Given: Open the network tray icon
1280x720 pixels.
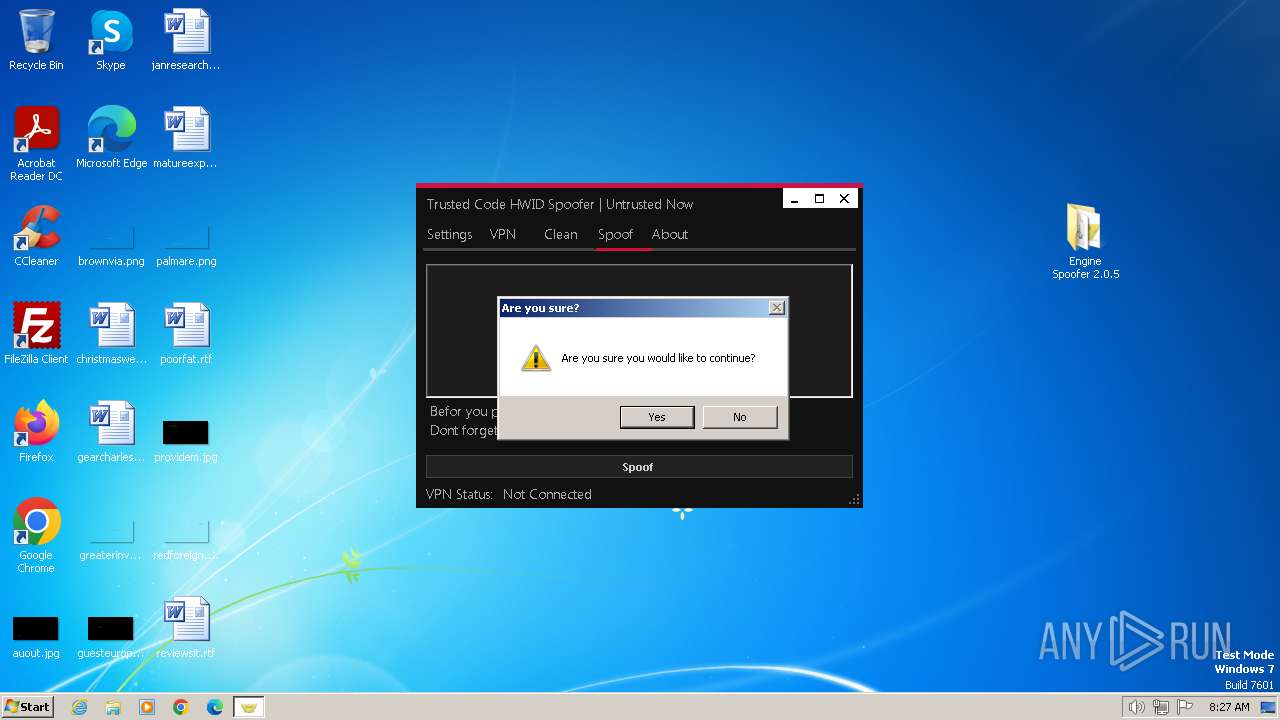Looking at the screenshot, I should pyautogui.click(x=1161, y=707).
